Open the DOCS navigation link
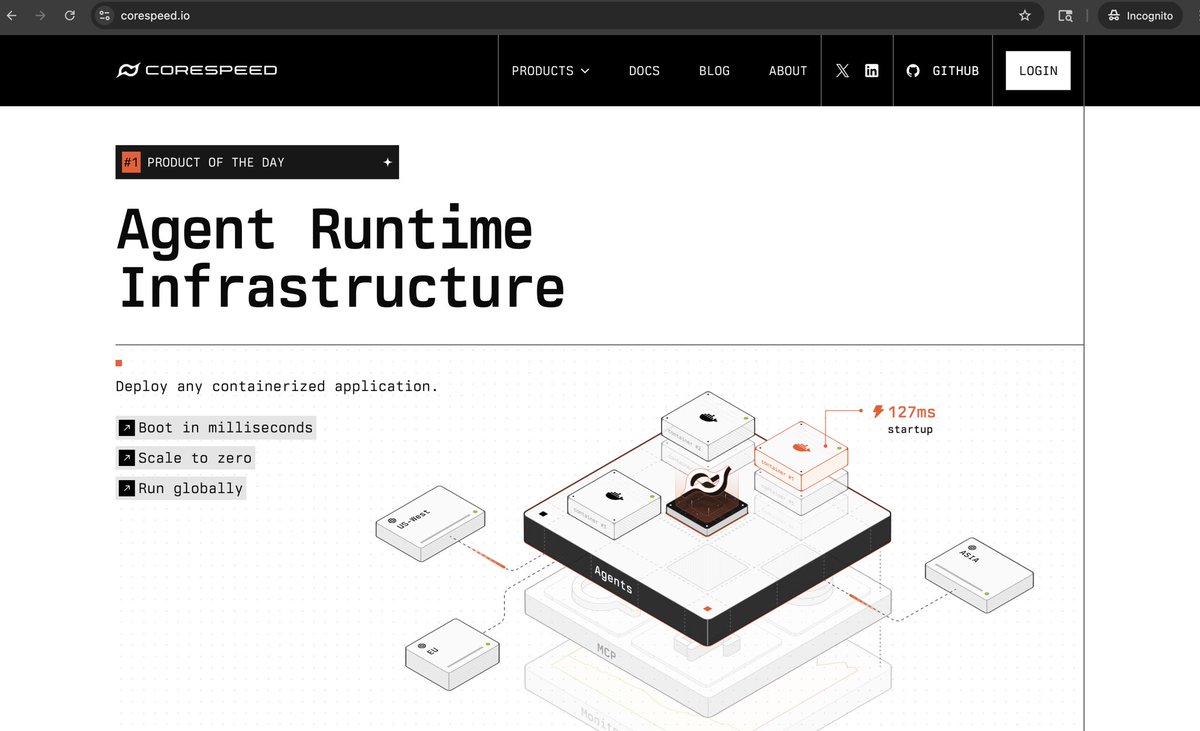This screenshot has height=731, width=1200. (x=644, y=71)
